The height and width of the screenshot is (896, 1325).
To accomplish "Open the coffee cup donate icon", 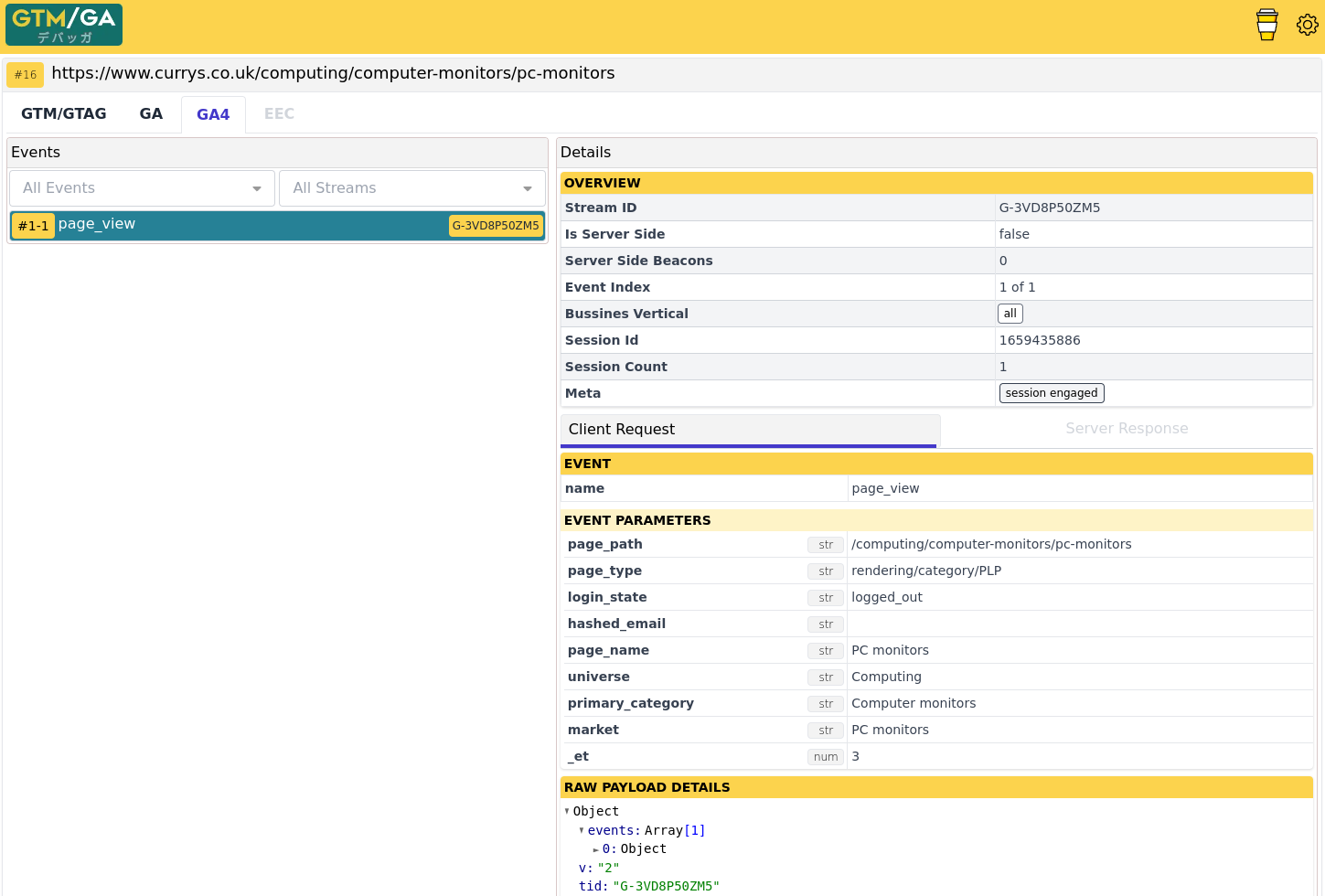I will 1266,25.
